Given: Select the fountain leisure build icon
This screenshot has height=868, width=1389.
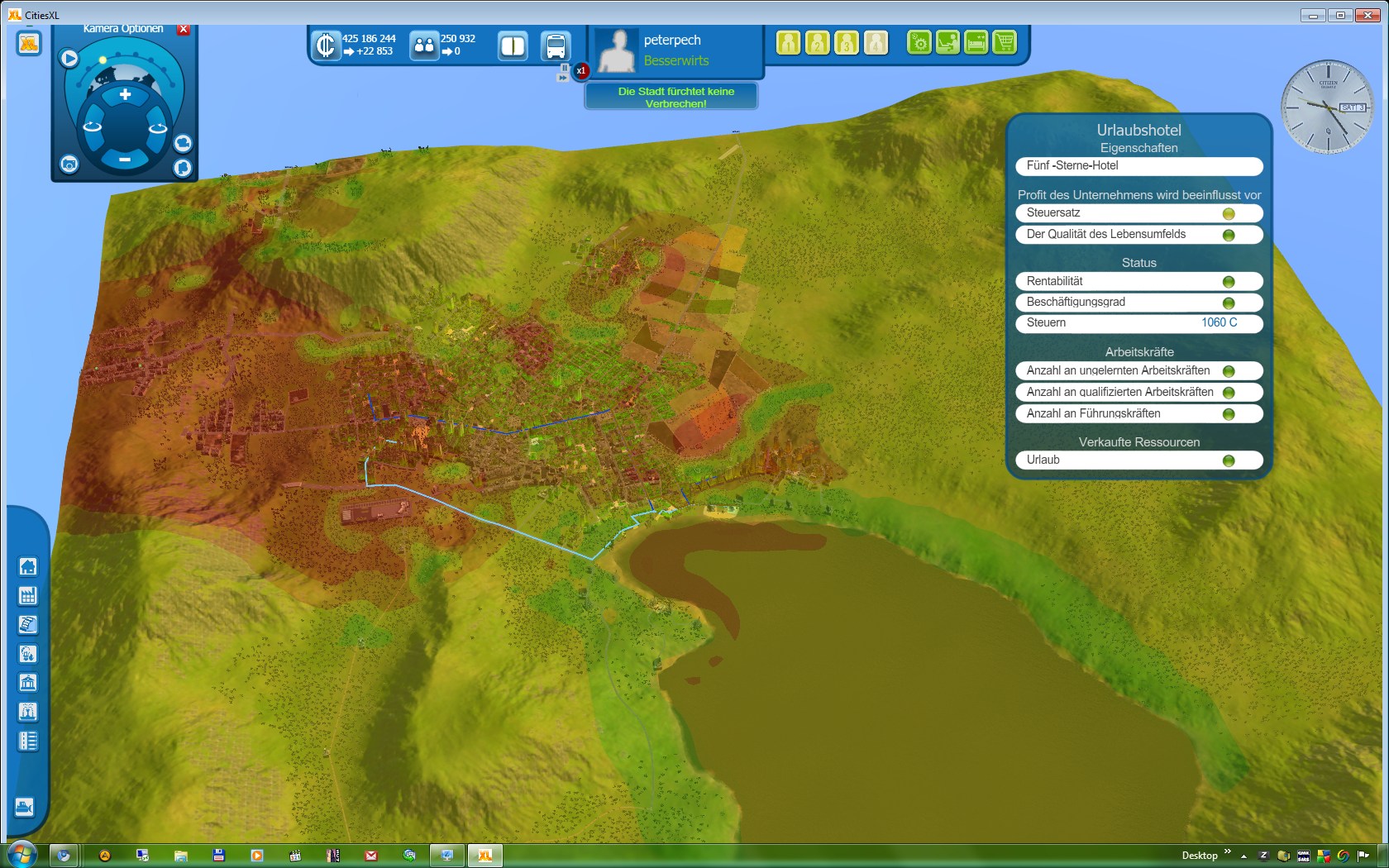Looking at the screenshot, I should click(27, 712).
